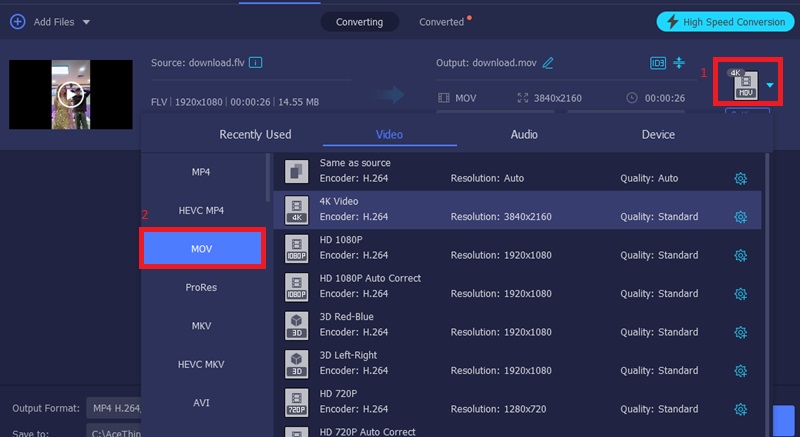The width and height of the screenshot is (800, 437).
Task: Select the Device tab
Action: pos(658,135)
